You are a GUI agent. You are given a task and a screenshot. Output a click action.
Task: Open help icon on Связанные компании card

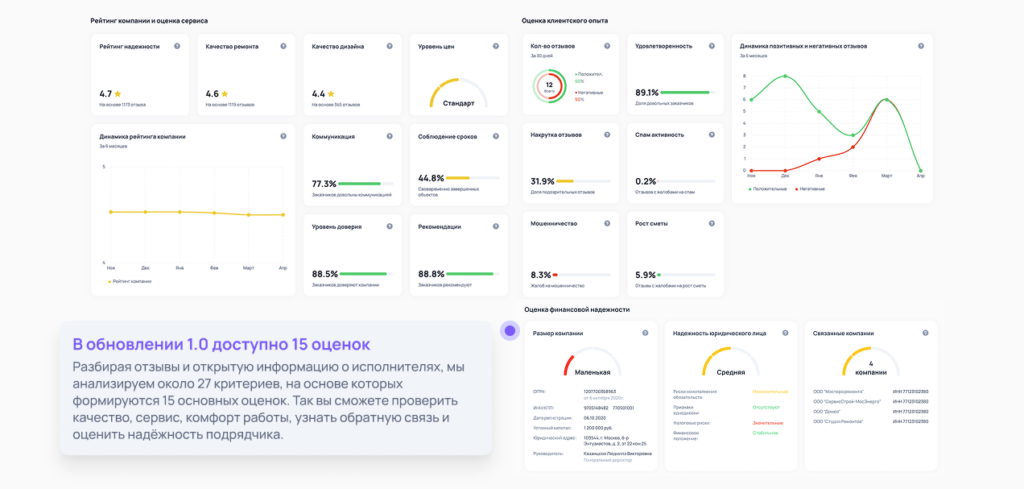pyautogui.click(x=925, y=333)
